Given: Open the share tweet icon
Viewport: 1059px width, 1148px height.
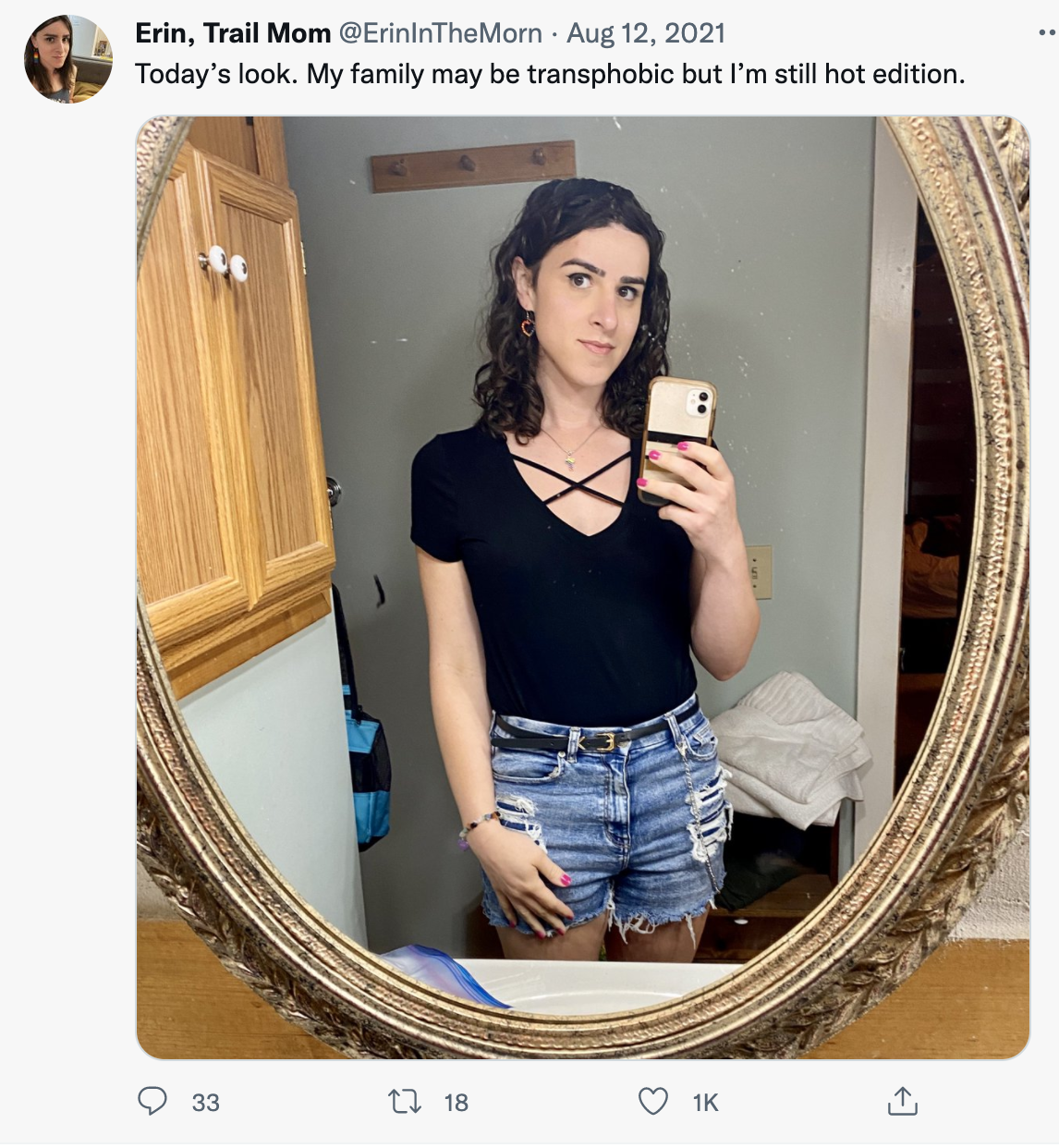Looking at the screenshot, I should pos(902,1100).
